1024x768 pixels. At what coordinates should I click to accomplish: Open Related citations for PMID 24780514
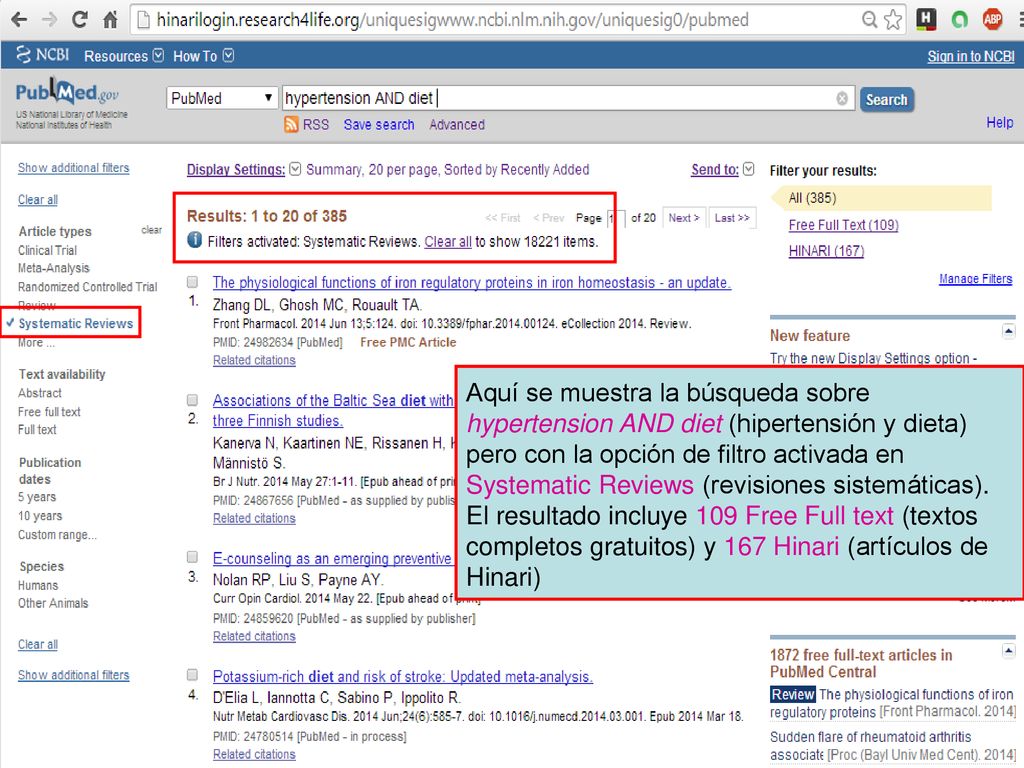pyautogui.click(x=254, y=754)
